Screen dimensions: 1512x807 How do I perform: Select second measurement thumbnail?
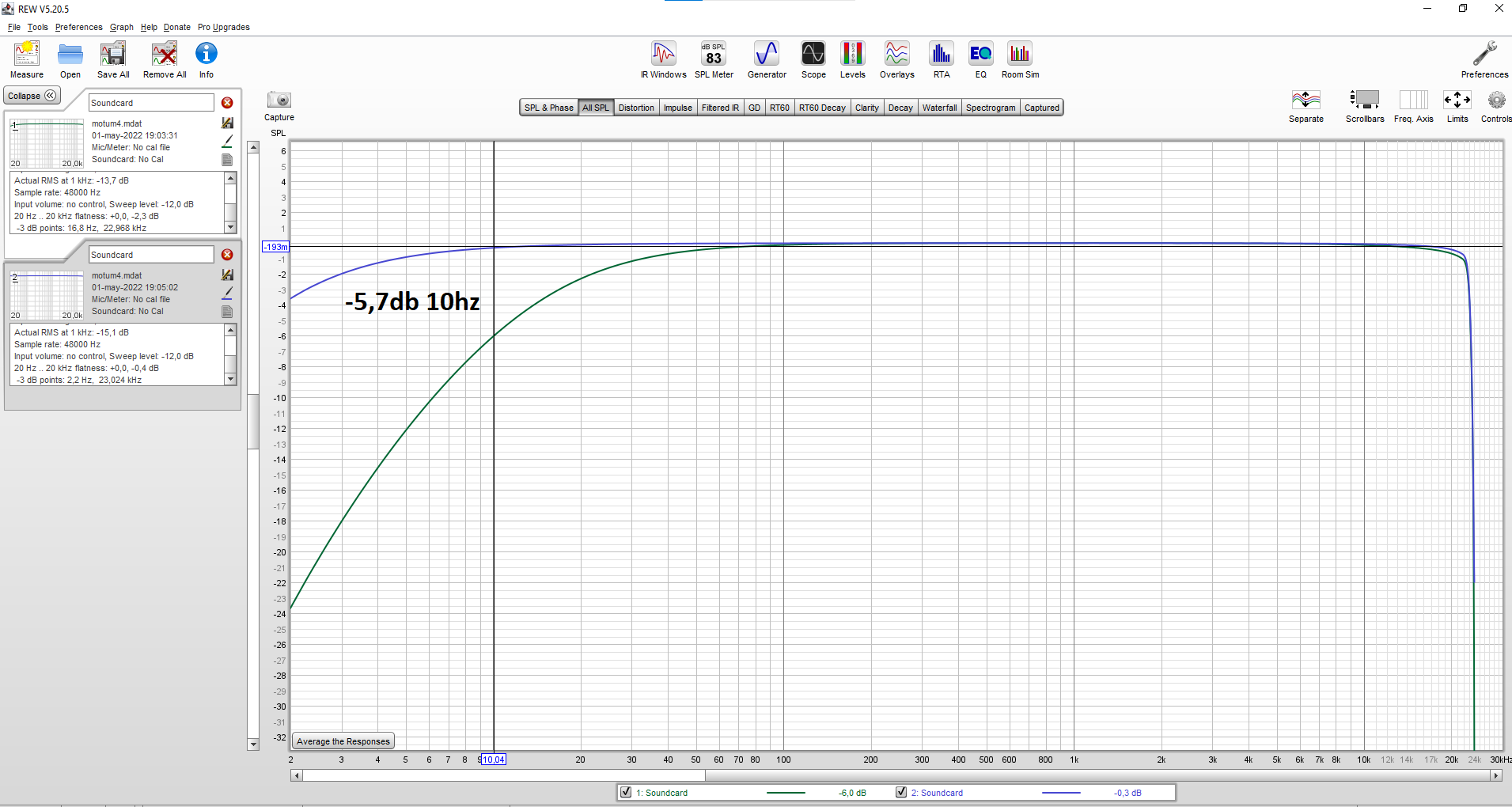[x=47, y=294]
